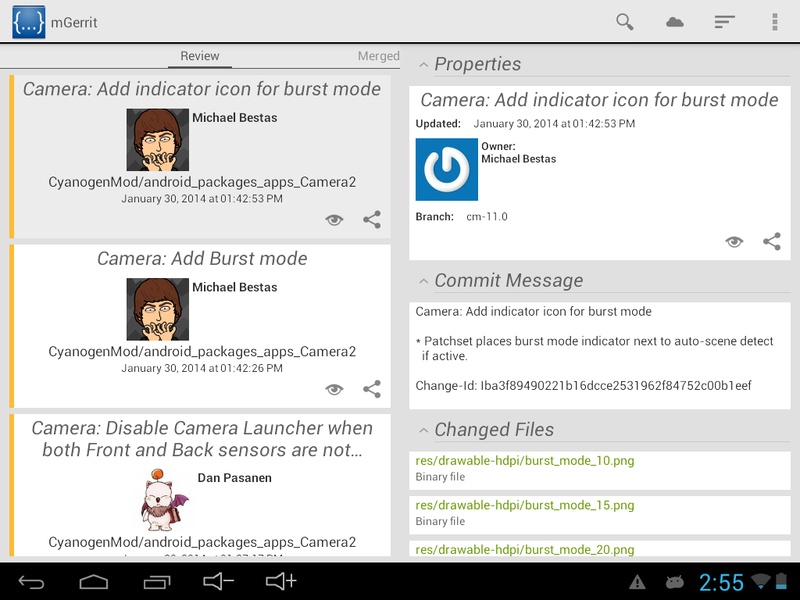Open recent apps navigation button

(157, 582)
